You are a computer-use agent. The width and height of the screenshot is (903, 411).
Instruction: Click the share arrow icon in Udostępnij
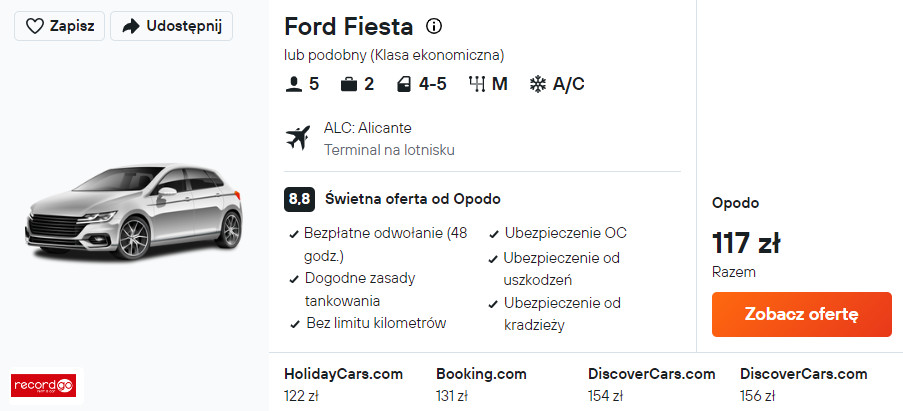coord(130,27)
